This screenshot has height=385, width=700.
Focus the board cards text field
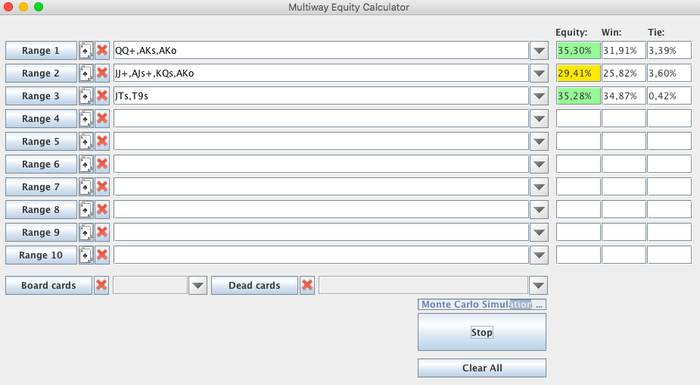point(150,285)
